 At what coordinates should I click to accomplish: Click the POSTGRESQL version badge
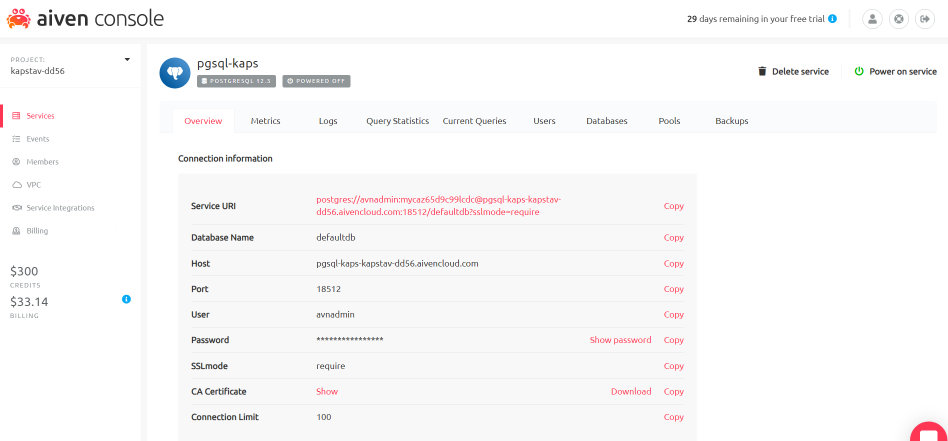coord(236,80)
